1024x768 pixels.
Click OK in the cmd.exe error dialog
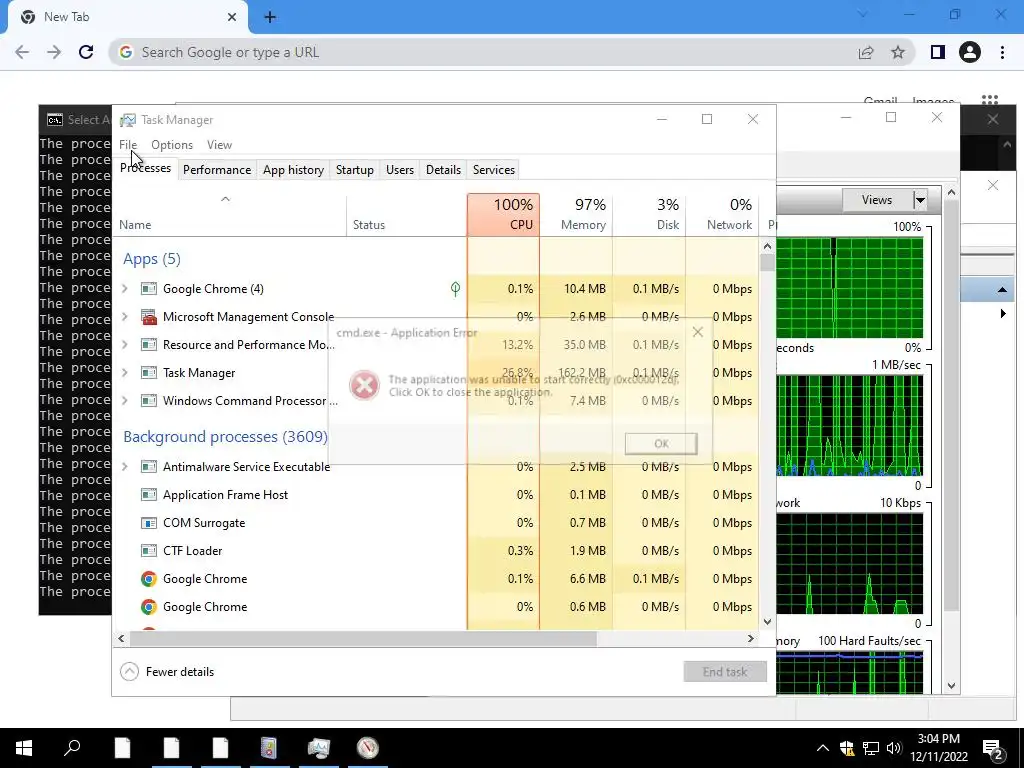point(661,444)
